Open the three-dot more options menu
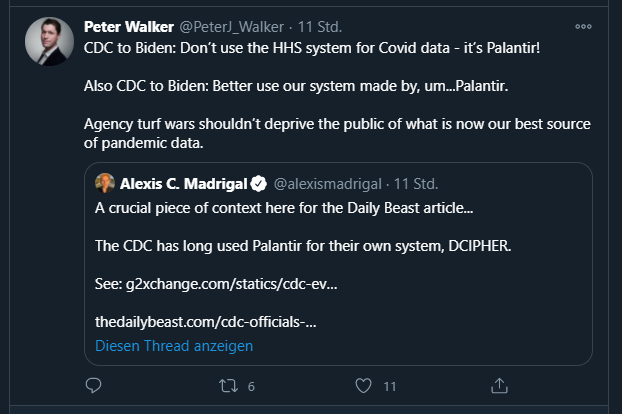The width and height of the screenshot is (622, 414). [599, 26]
